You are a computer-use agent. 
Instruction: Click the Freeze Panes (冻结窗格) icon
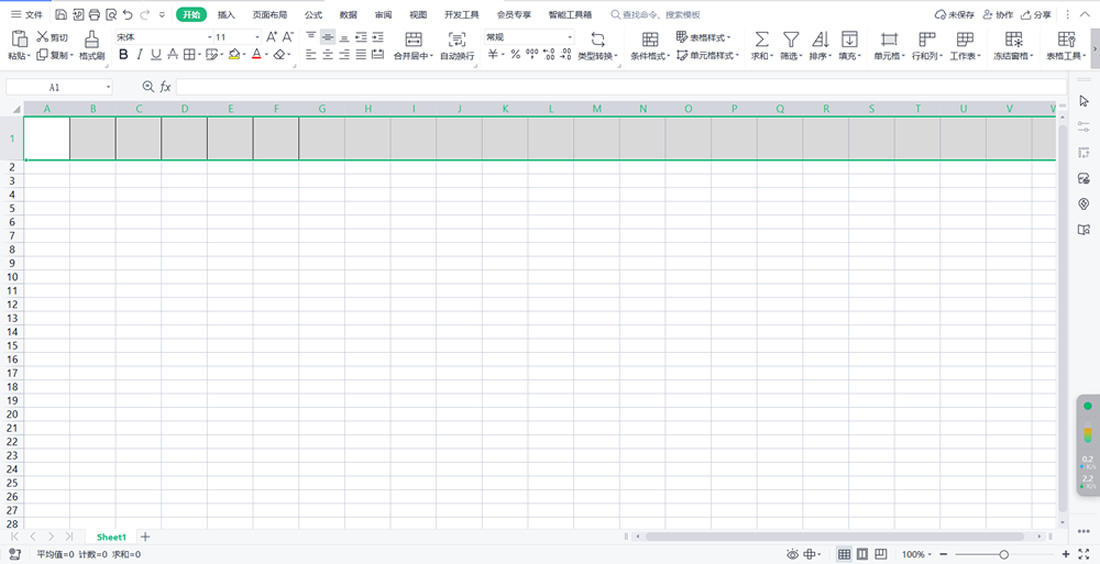click(x=1014, y=38)
